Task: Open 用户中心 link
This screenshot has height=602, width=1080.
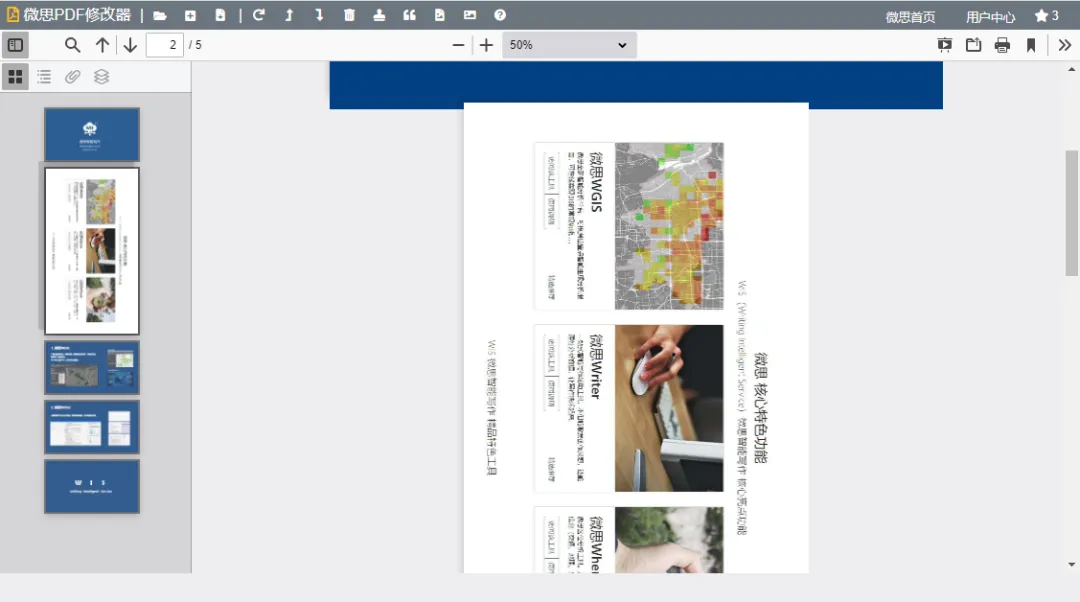Action: click(x=990, y=17)
